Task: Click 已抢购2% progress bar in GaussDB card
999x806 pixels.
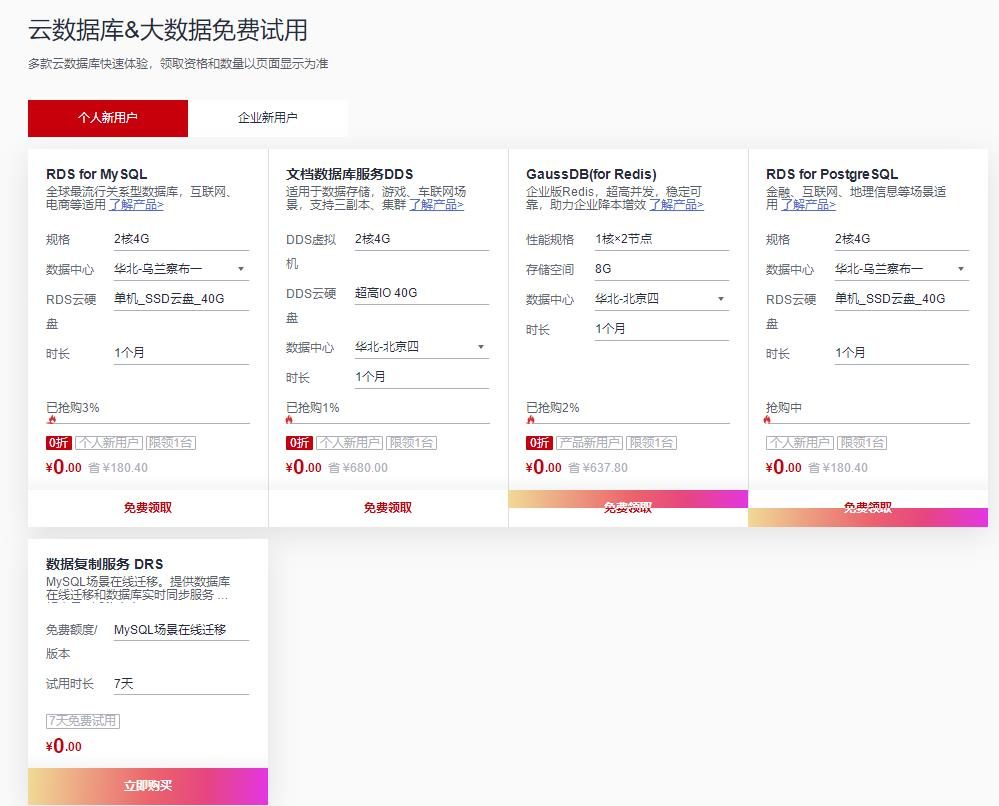Action: coord(628,423)
